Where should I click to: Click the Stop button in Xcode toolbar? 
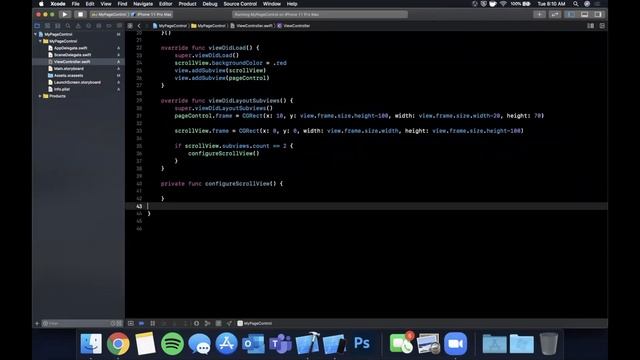click(x=80, y=14)
